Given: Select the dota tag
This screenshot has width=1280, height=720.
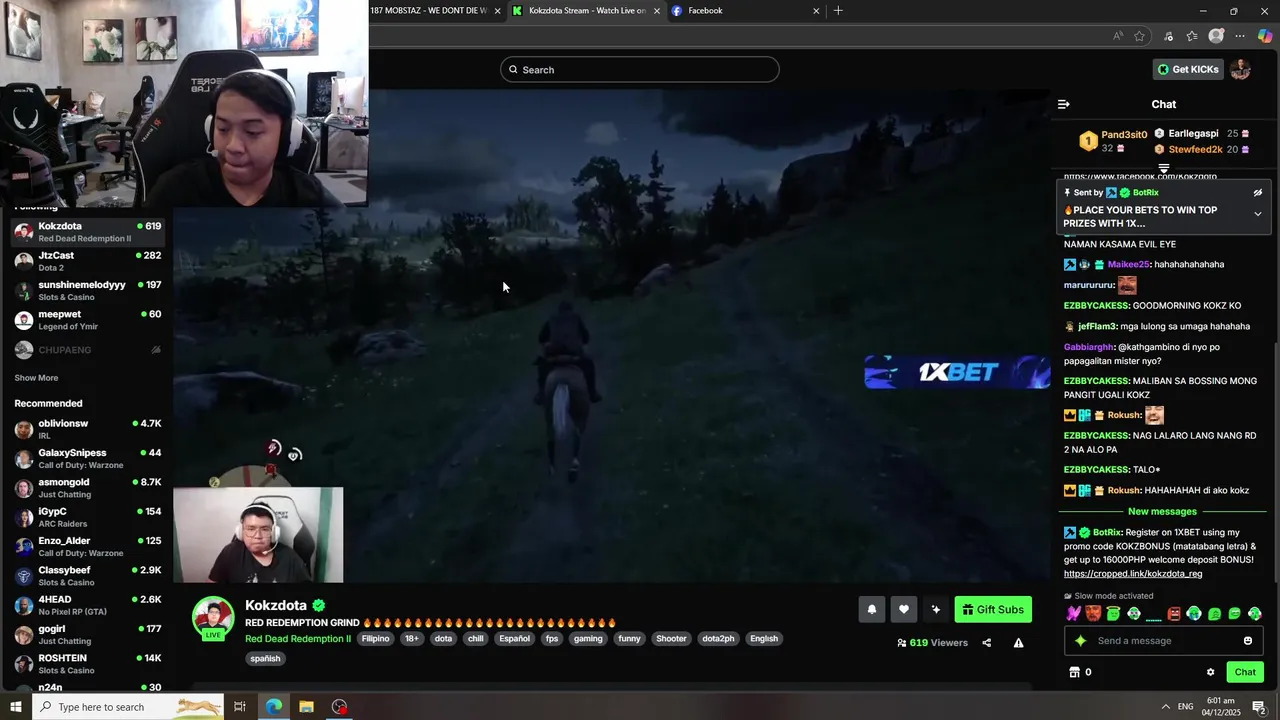Looking at the screenshot, I should pos(443,639).
